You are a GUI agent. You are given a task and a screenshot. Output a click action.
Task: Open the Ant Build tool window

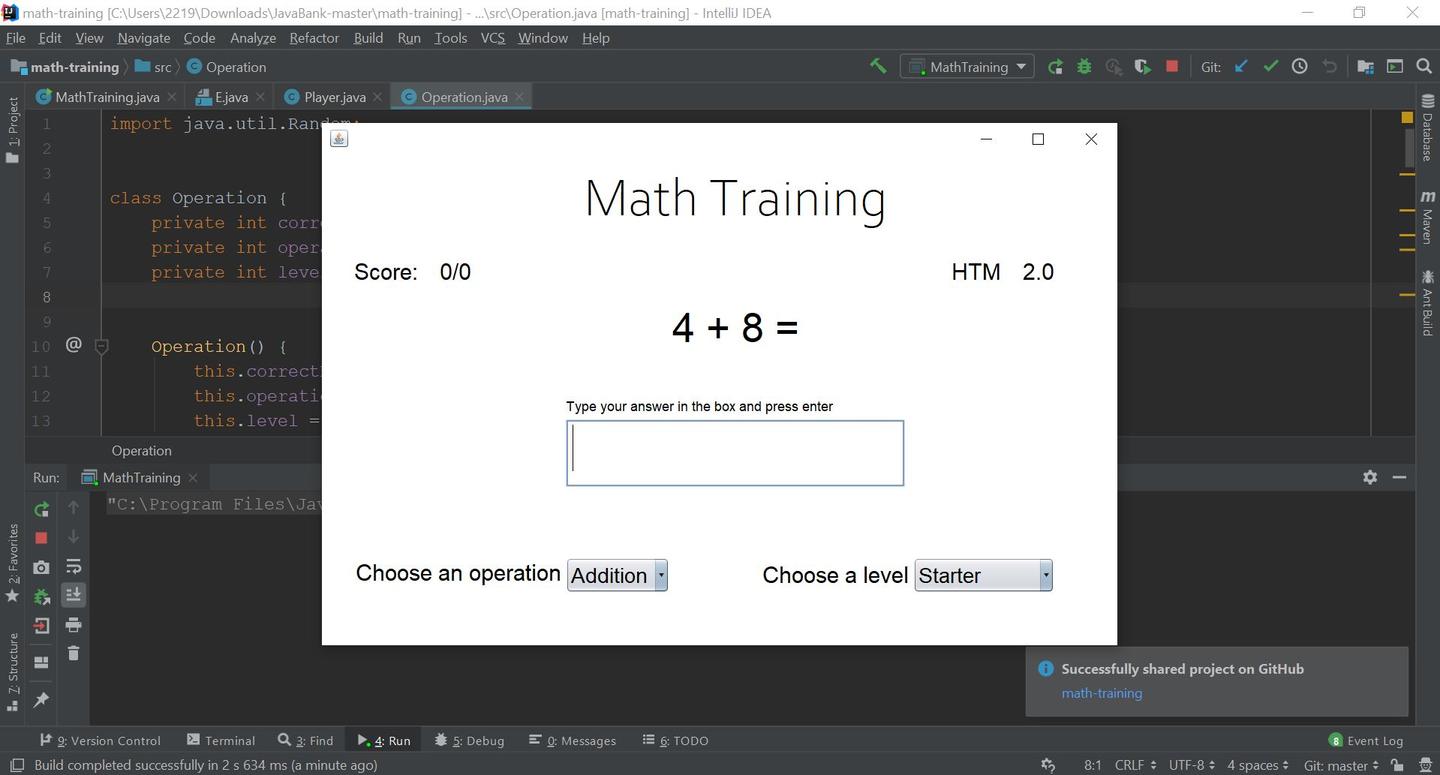[x=1428, y=303]
